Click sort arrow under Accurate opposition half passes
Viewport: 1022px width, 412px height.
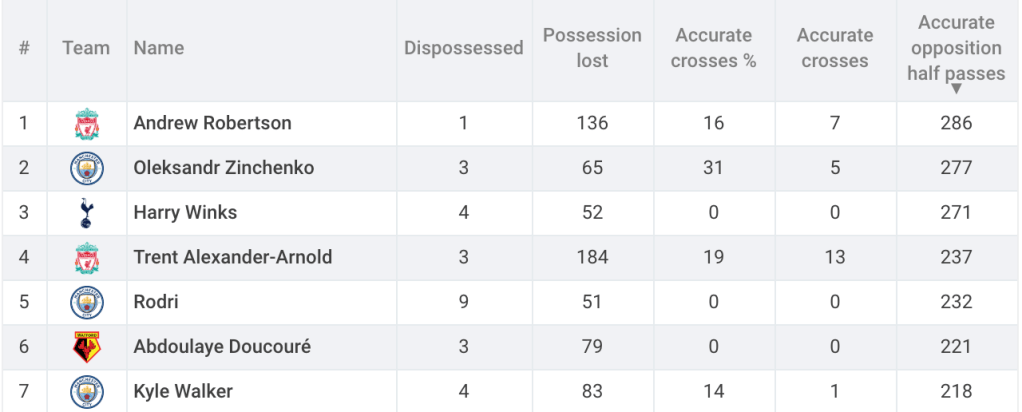956,89
